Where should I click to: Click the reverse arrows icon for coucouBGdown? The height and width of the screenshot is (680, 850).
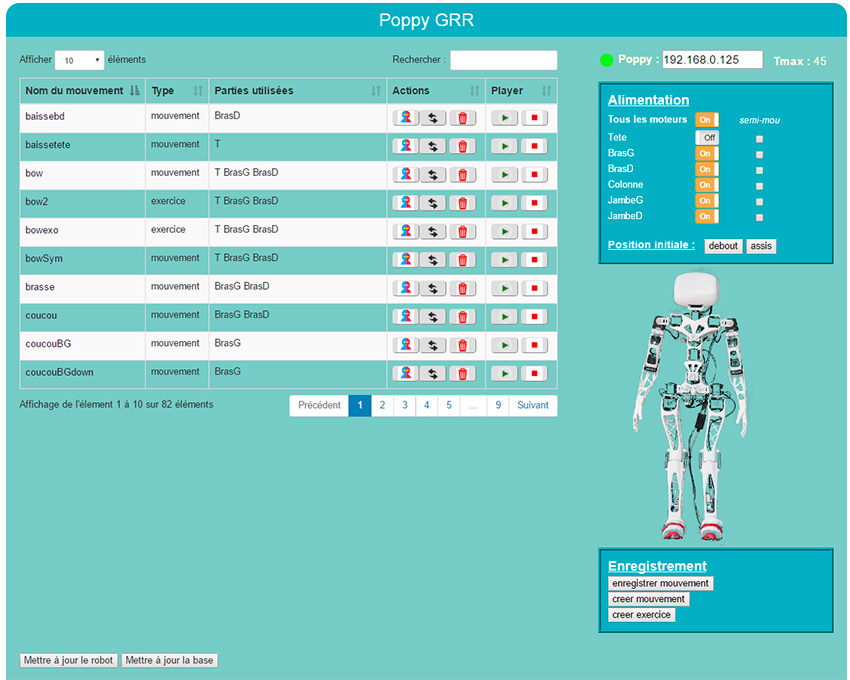[x=433, y=374]
